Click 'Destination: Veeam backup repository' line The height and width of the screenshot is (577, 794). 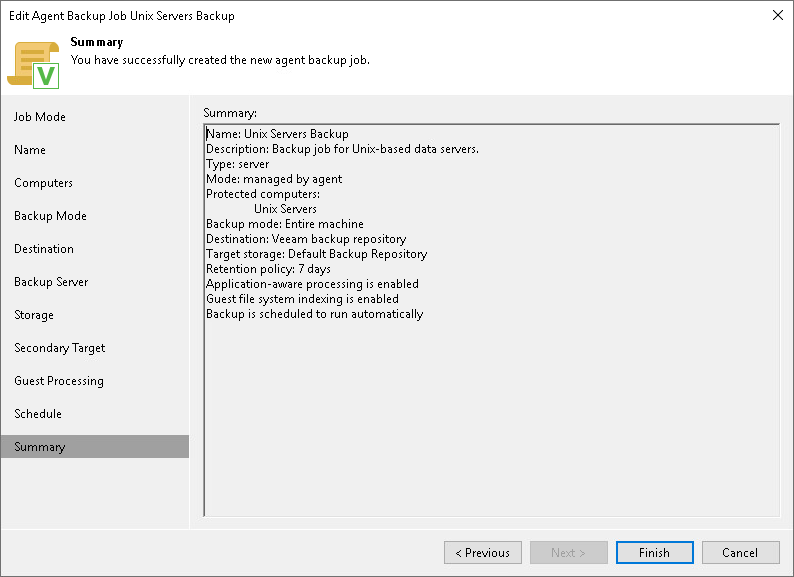306,239
